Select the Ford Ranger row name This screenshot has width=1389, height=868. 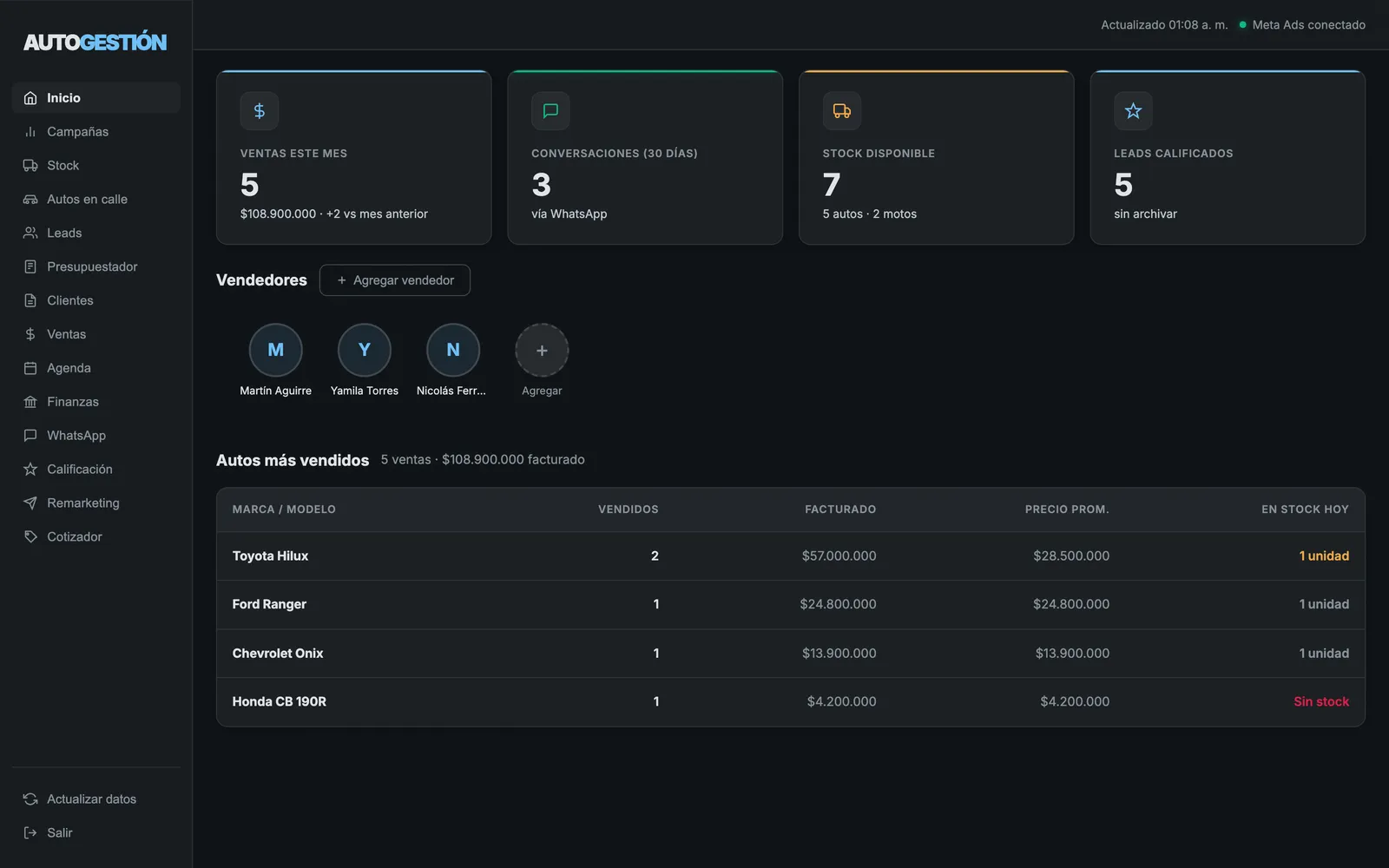click(x=269, y=604)
